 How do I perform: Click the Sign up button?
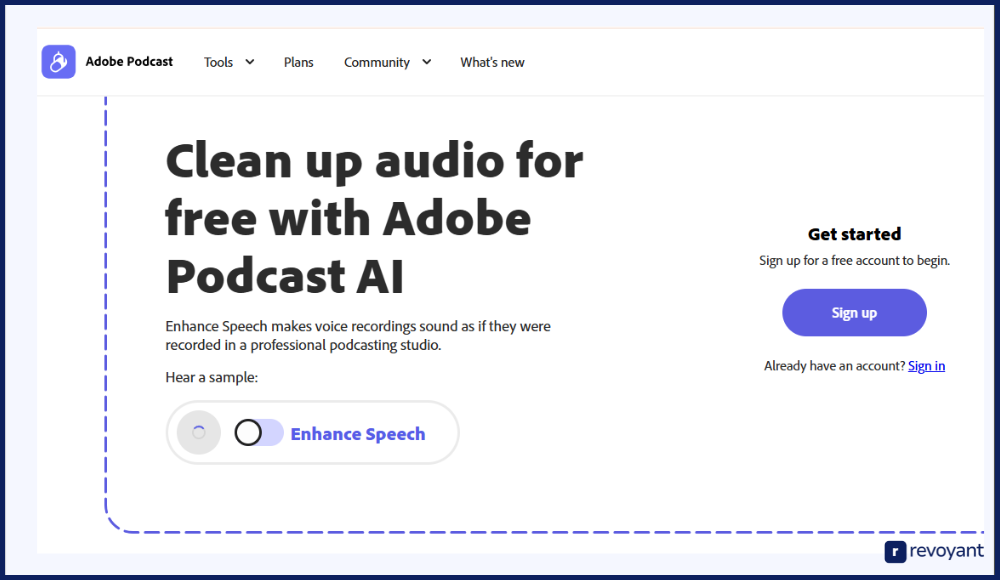pyautogui.click(x=854, y=313)
